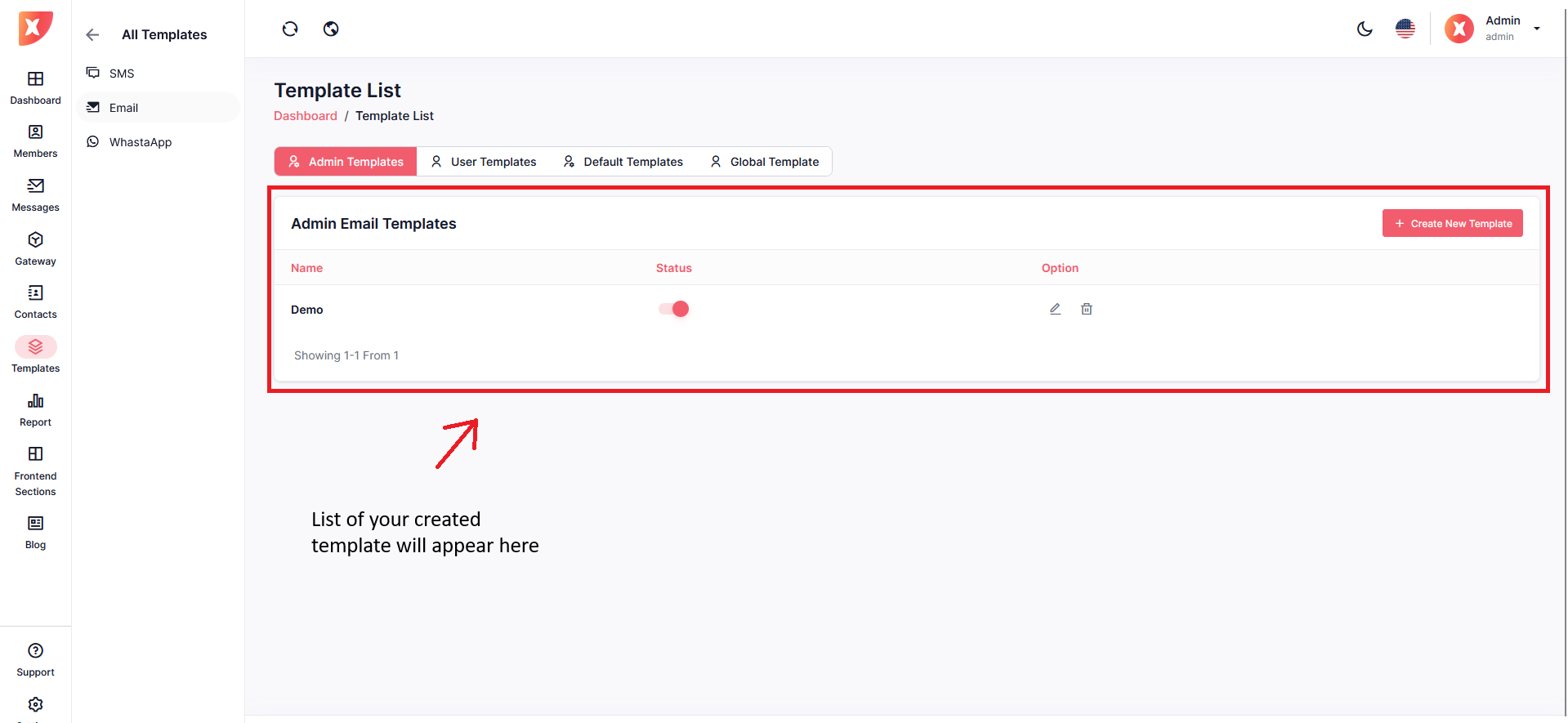Image resolution: width=1568 pixels, height=723 pixels.
Task: Open language selector US flag
Action: coord(1405,29)
